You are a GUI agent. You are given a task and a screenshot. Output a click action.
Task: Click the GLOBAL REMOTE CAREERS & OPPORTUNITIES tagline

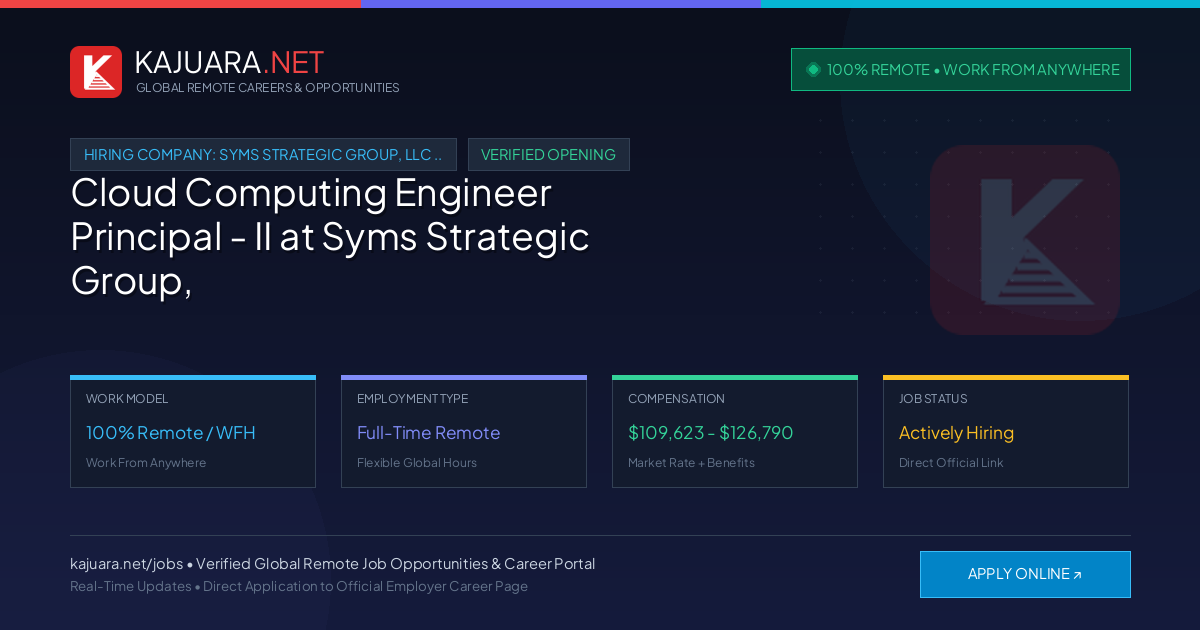click(268, 88)
